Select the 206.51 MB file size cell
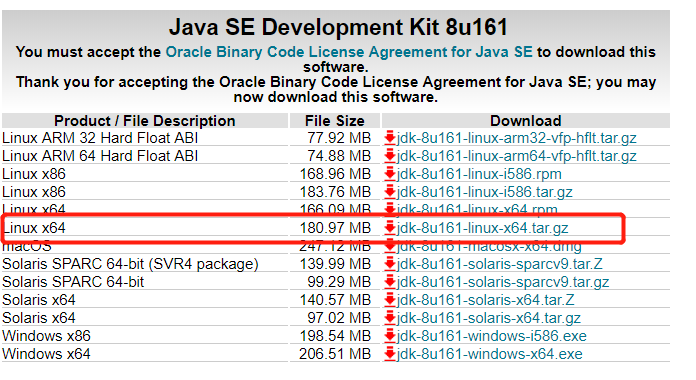The height and width of the screenshot is (380, 696). [x=335, y=354]
